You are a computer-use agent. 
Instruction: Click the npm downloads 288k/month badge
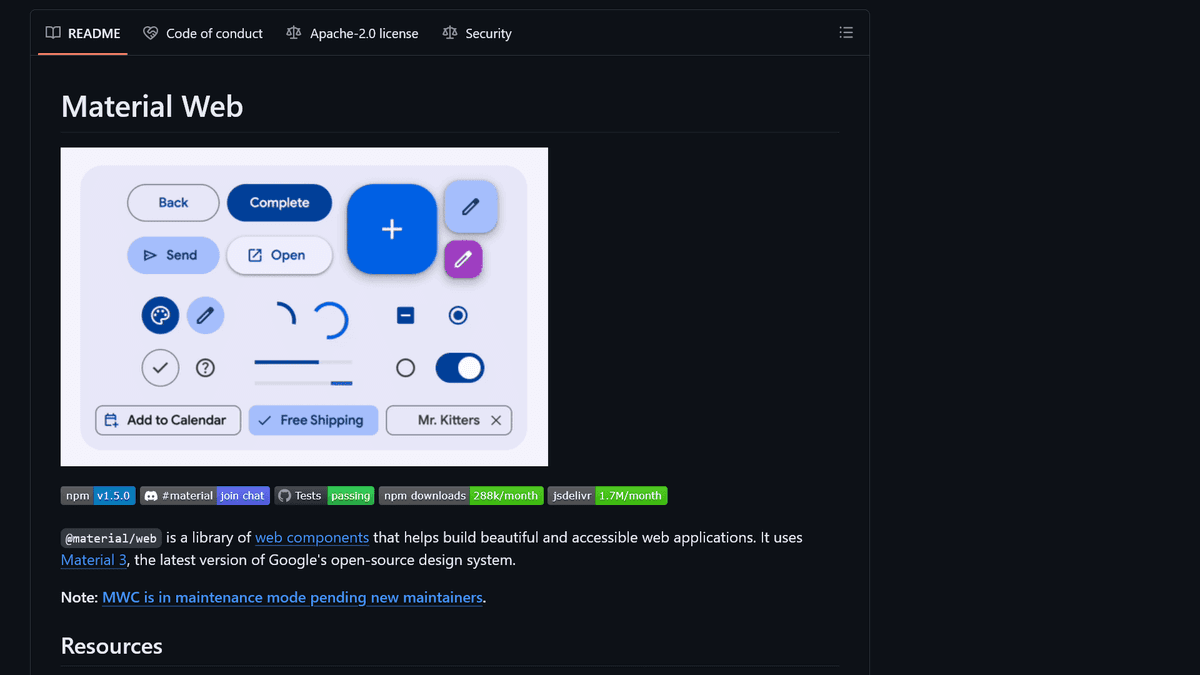(x=461, y=495)
